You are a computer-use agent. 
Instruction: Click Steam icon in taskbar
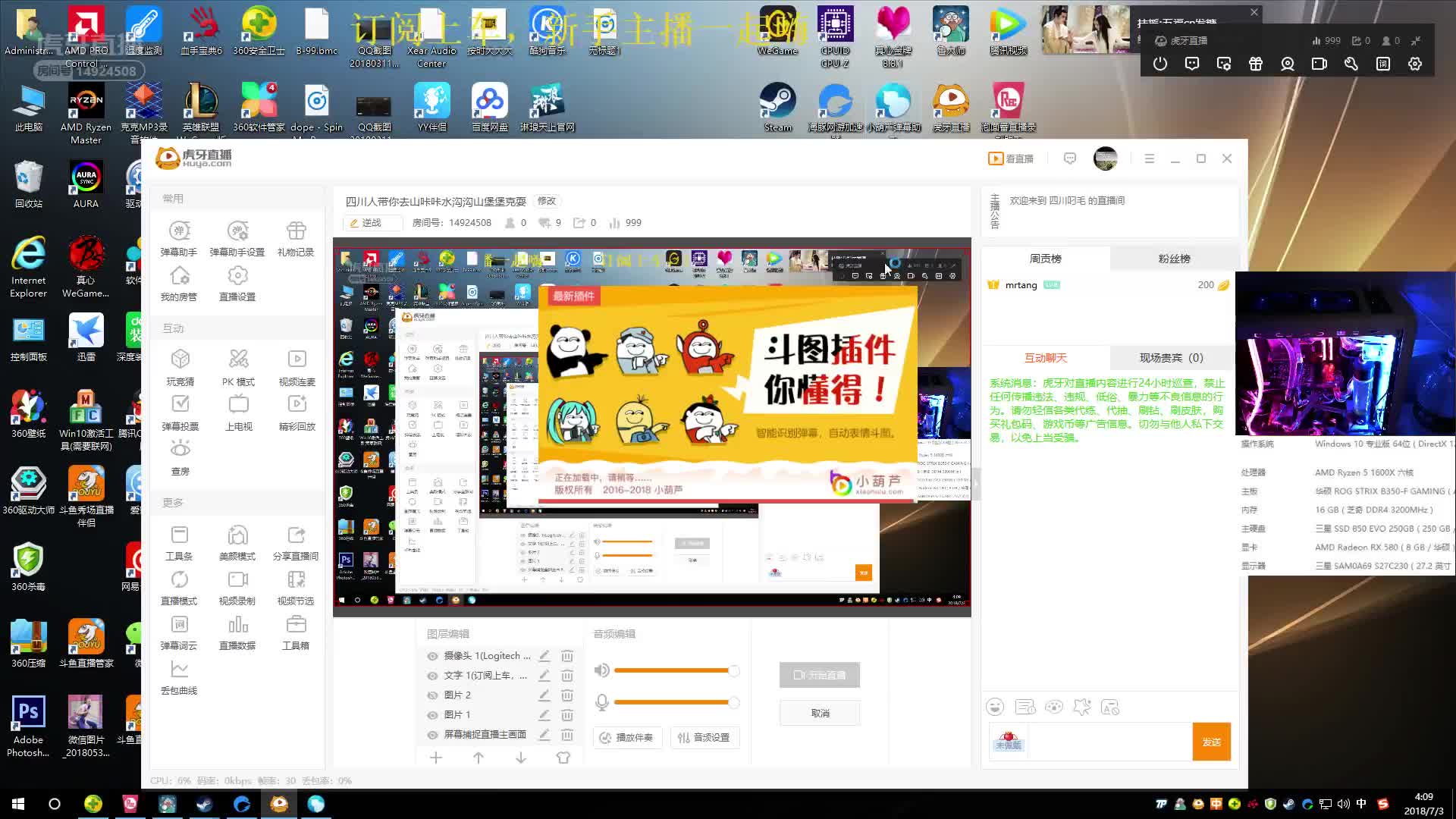pyautogui.click(x=205, y=804)
